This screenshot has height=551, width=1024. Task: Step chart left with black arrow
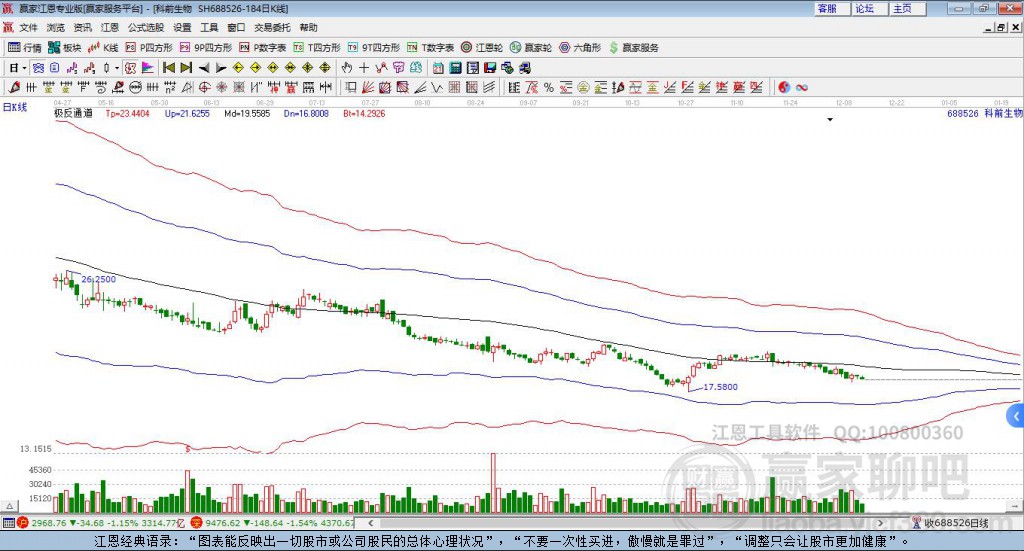point(204,68)
